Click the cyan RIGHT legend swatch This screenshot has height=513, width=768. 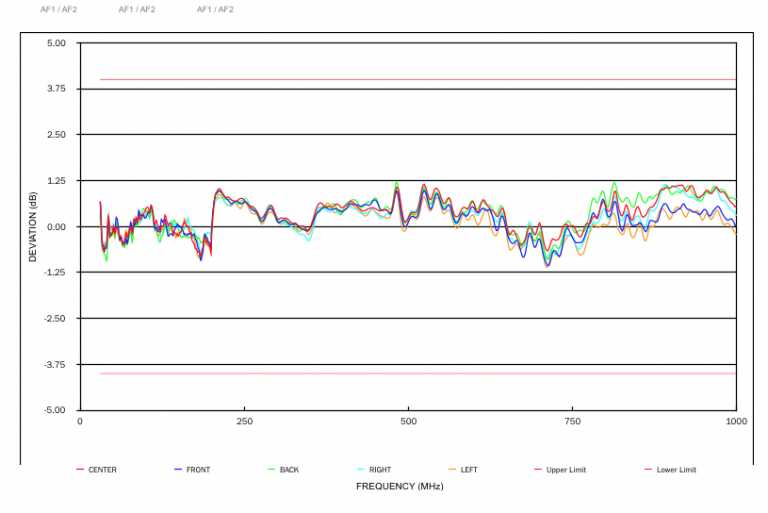(x=361, y=469)
